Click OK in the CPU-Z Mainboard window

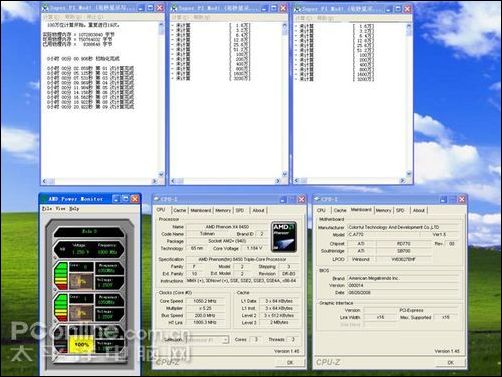(450, 362)
